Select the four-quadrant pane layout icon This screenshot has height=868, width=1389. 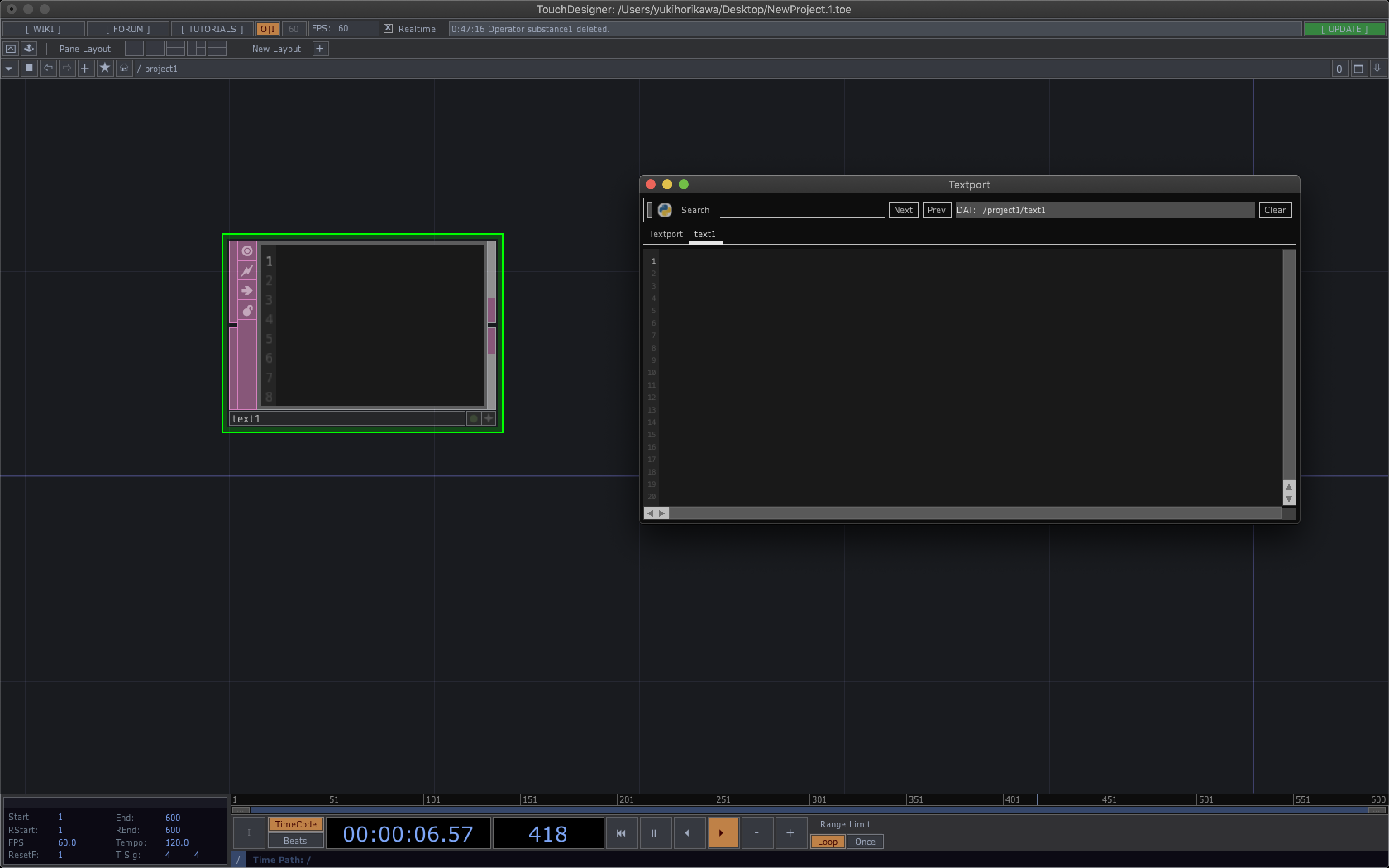[x=216, y=49]
